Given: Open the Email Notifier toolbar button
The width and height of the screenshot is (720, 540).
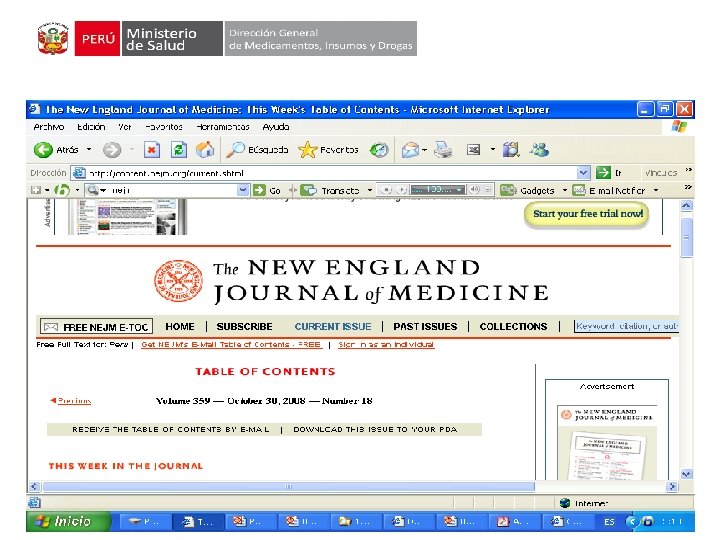Looking at the screenshot, I should [609, 190].
